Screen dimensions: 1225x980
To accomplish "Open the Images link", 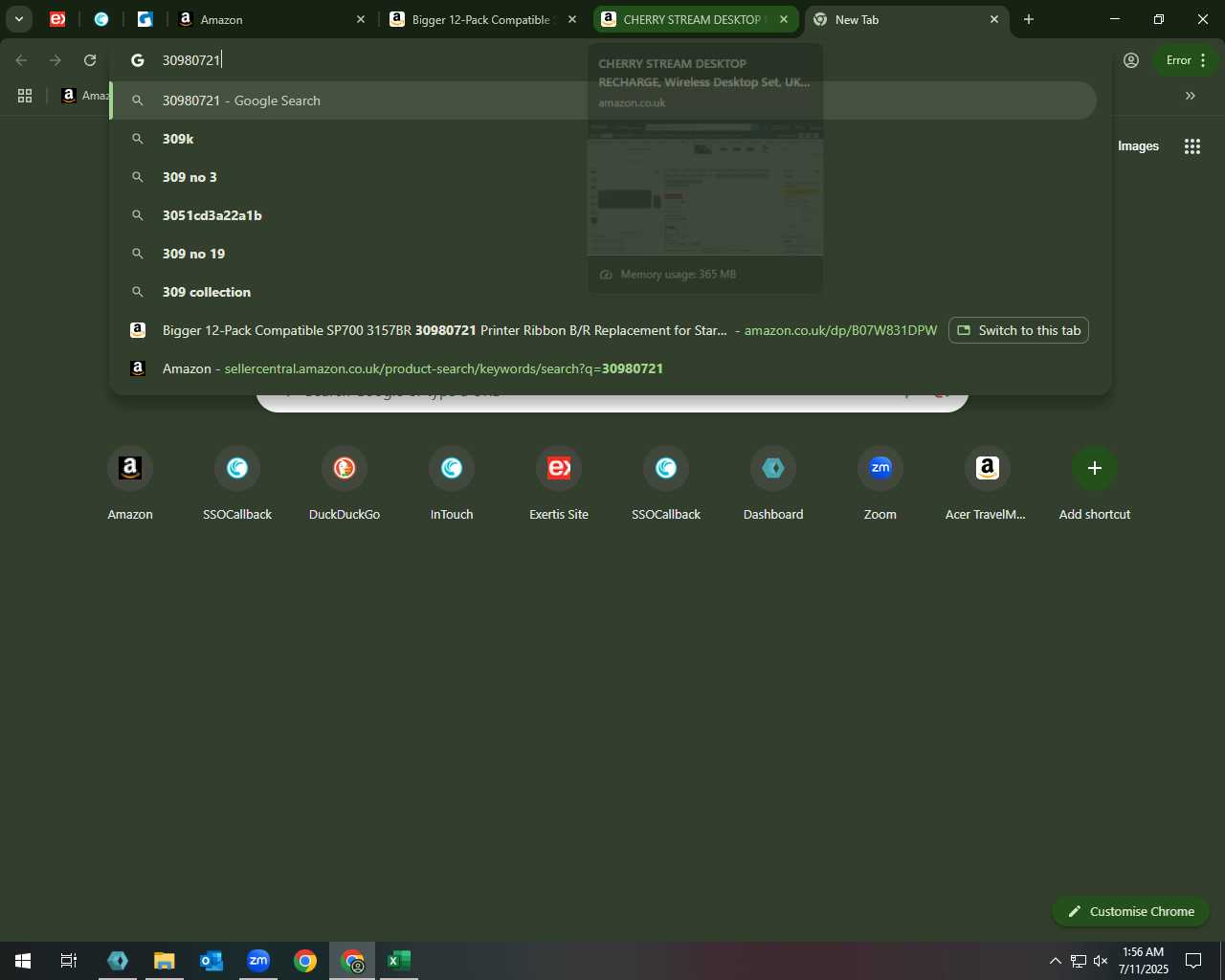I will pos(1138,146).
